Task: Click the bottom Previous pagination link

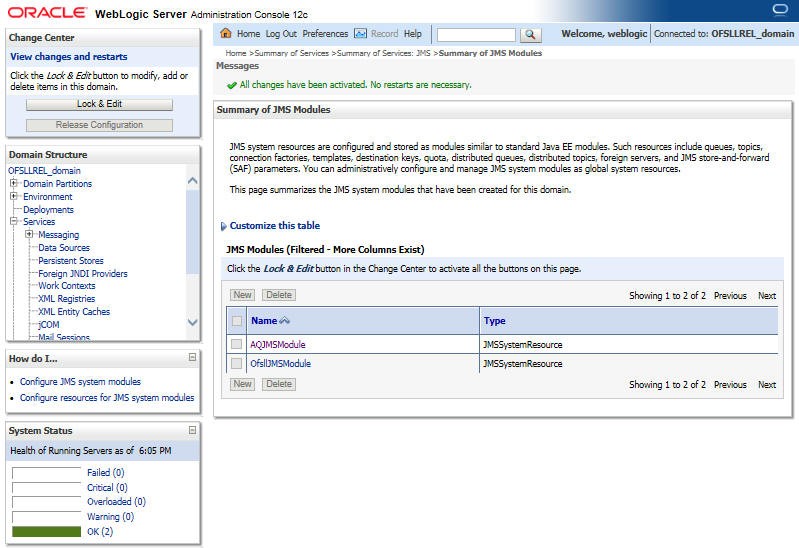Action: point(730,385)
